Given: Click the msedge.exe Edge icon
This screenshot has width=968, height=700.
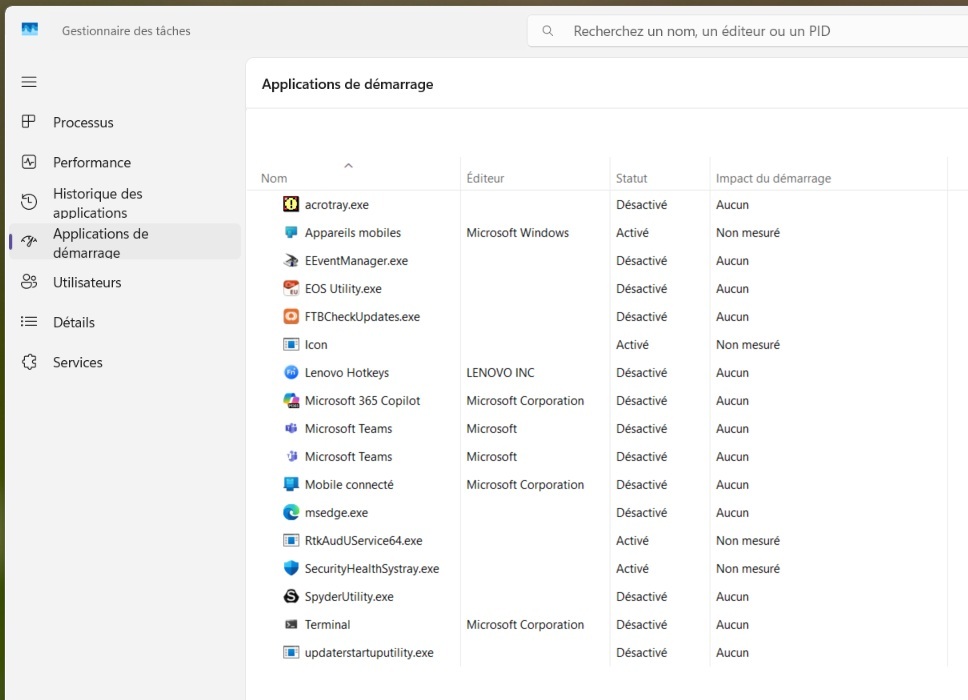Looking at the screenshot, I should coord(291,512).
